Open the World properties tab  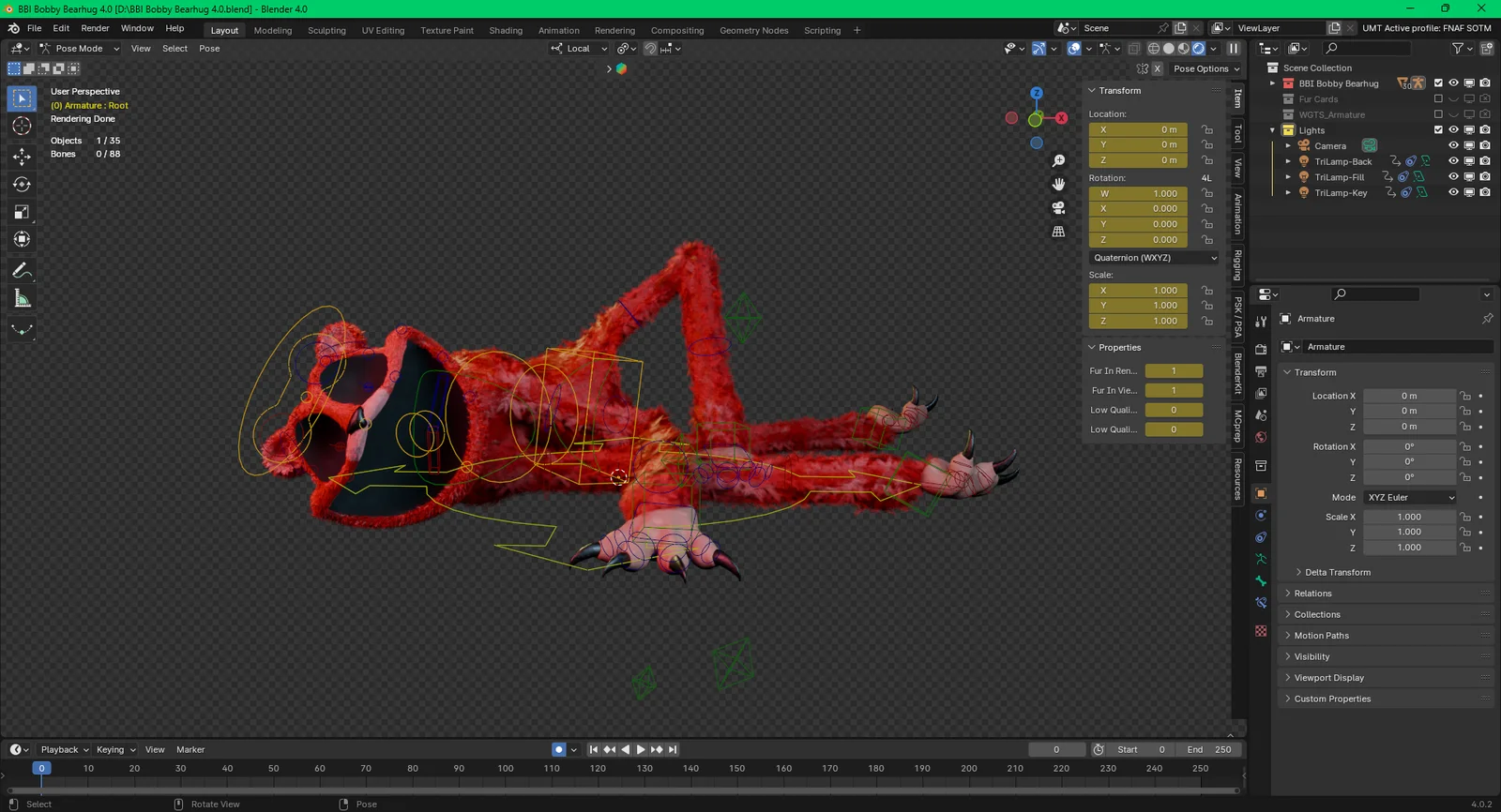pyautogui.click(x=1261, y=437)
